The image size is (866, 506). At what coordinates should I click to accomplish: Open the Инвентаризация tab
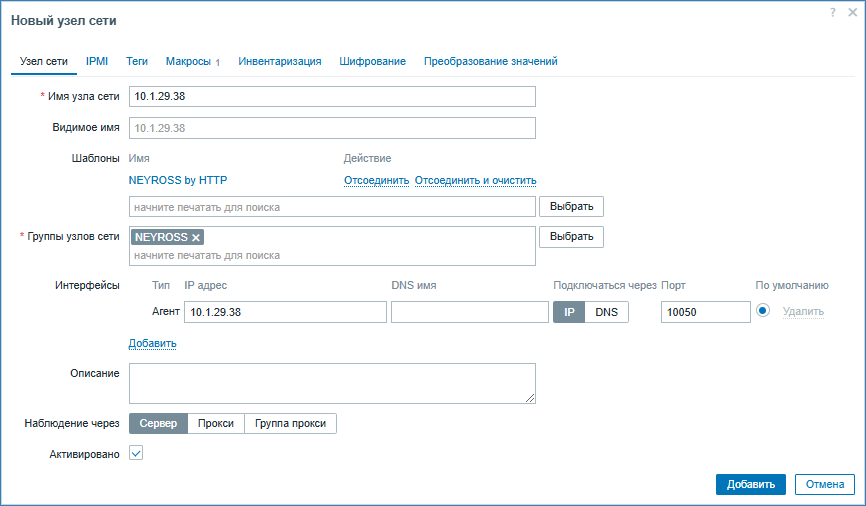tap(279, 61)
